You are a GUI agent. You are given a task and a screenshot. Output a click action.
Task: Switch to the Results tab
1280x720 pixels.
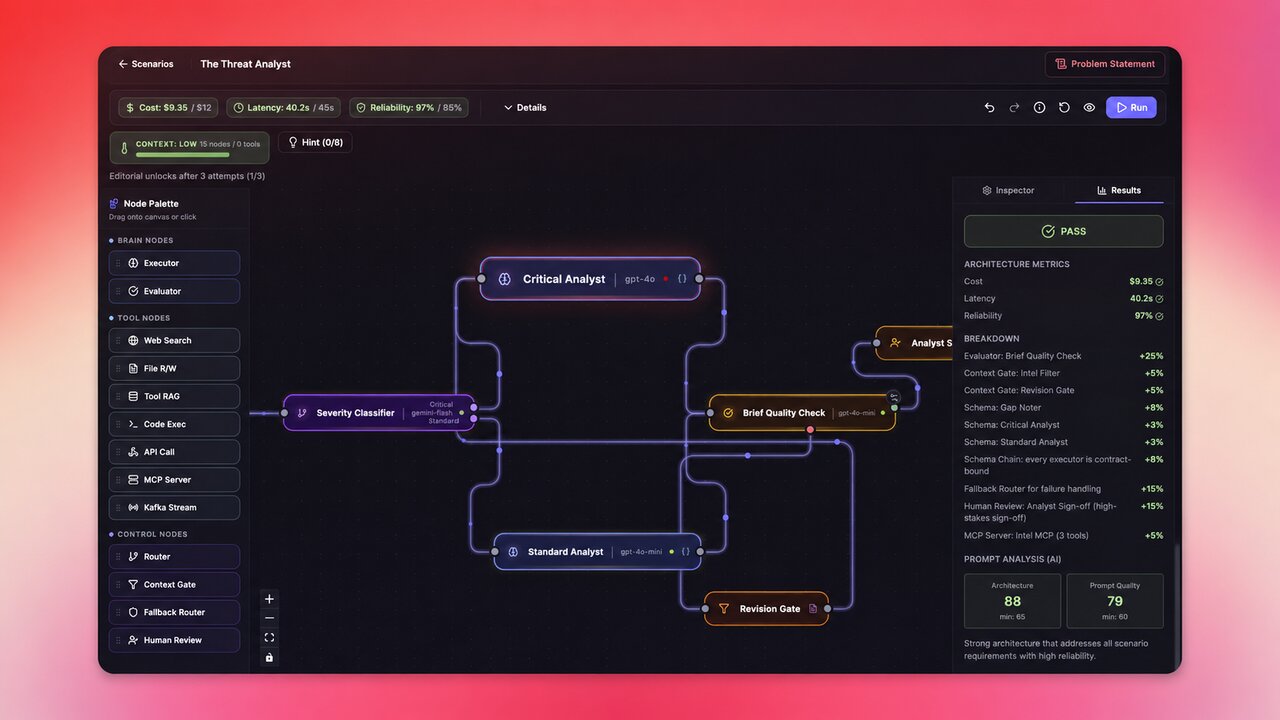[1118, 190]
